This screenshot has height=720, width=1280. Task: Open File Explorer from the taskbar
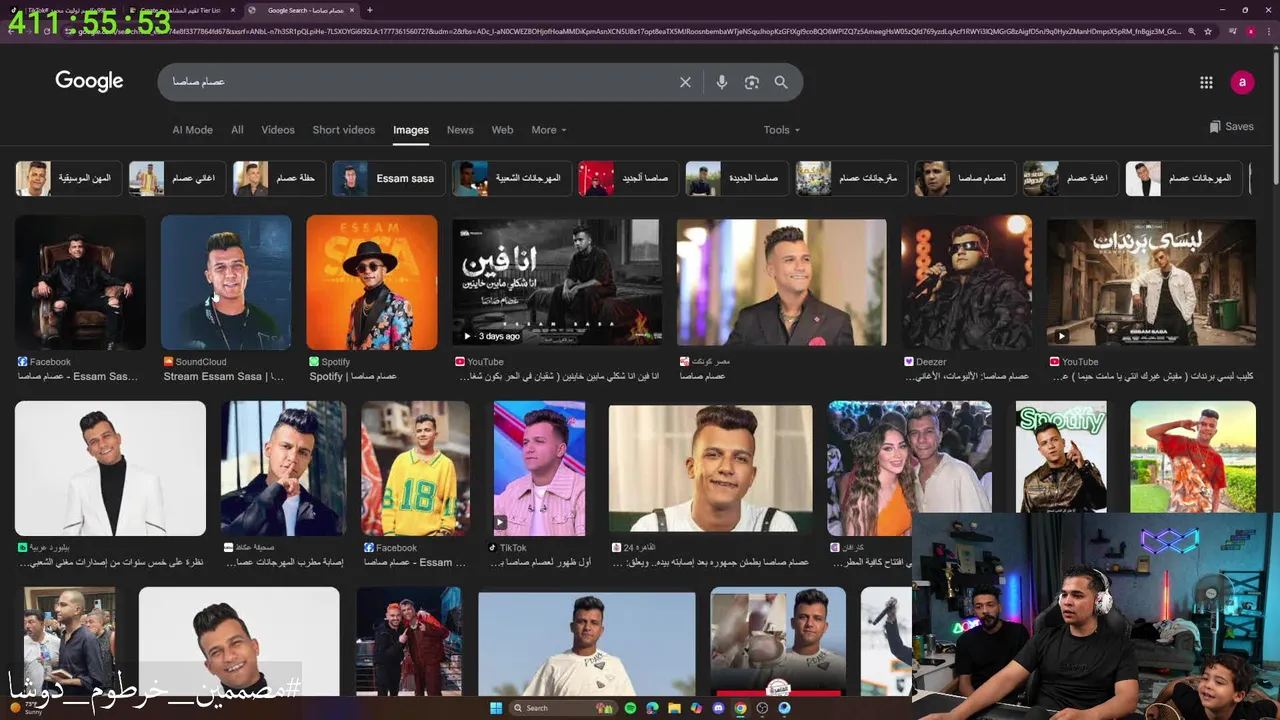pos(674,708)
